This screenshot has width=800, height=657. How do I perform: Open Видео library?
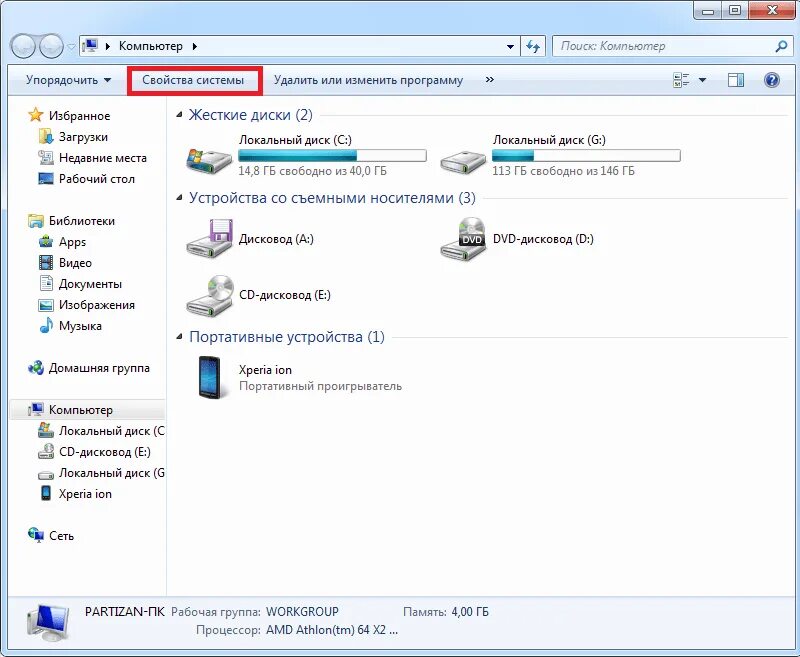point(75,263)
